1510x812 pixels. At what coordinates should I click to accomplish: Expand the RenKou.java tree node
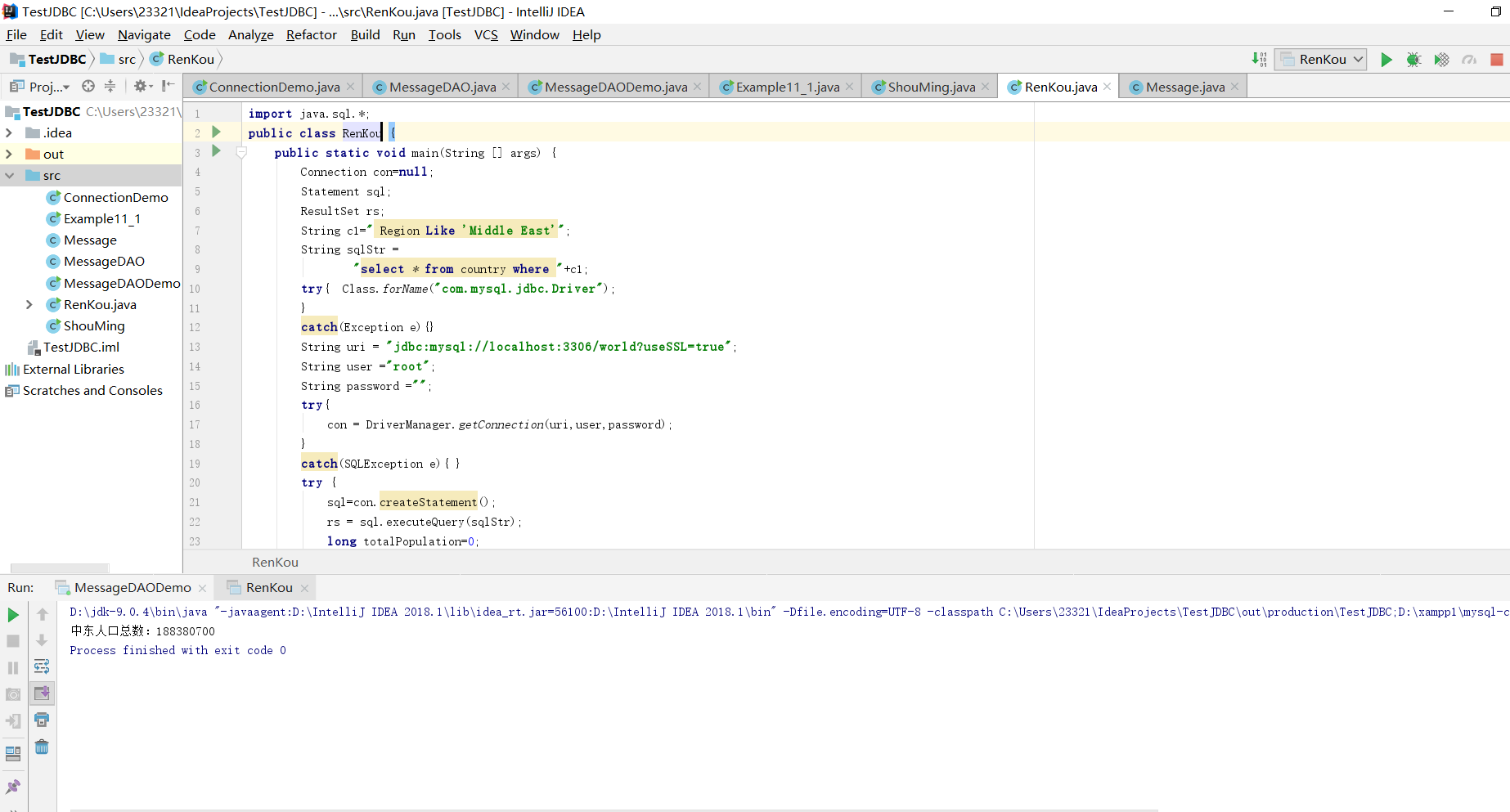[29, 304]
